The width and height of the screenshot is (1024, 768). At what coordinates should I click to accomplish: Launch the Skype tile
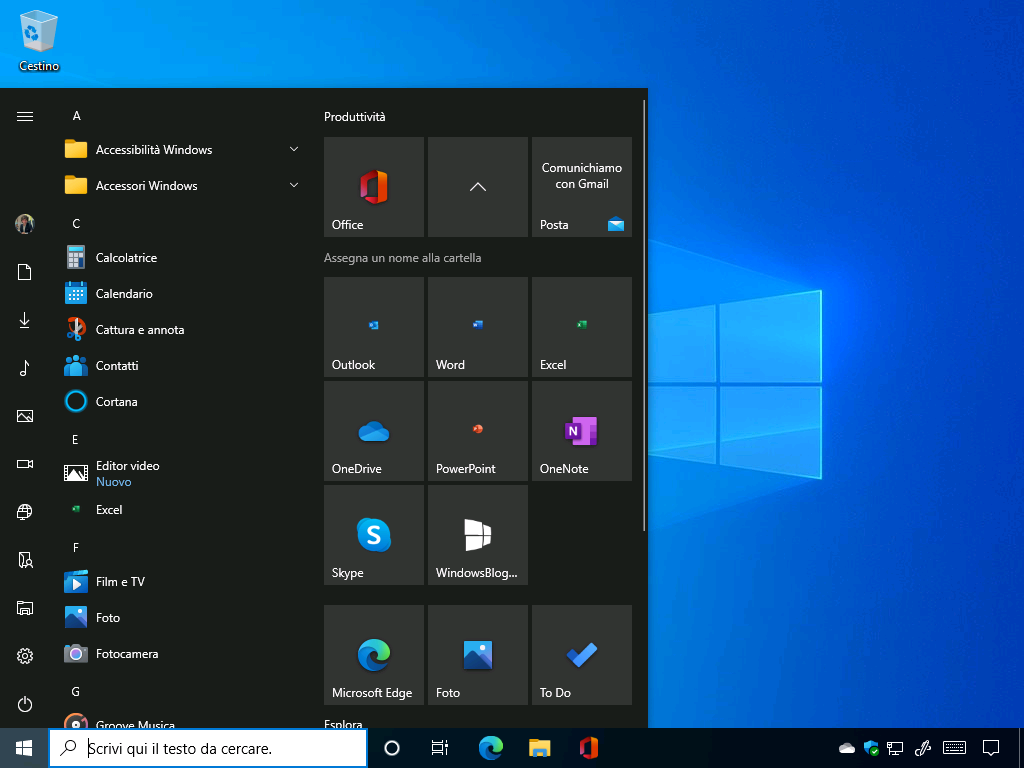coord(374,535)
